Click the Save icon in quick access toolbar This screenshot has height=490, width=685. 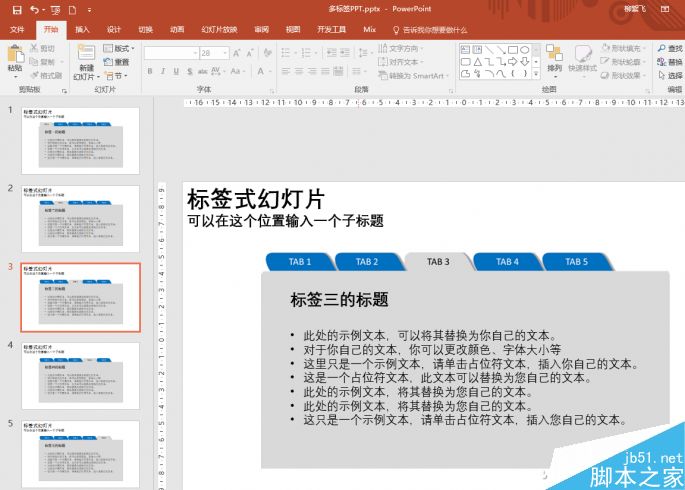click(17, 10)
